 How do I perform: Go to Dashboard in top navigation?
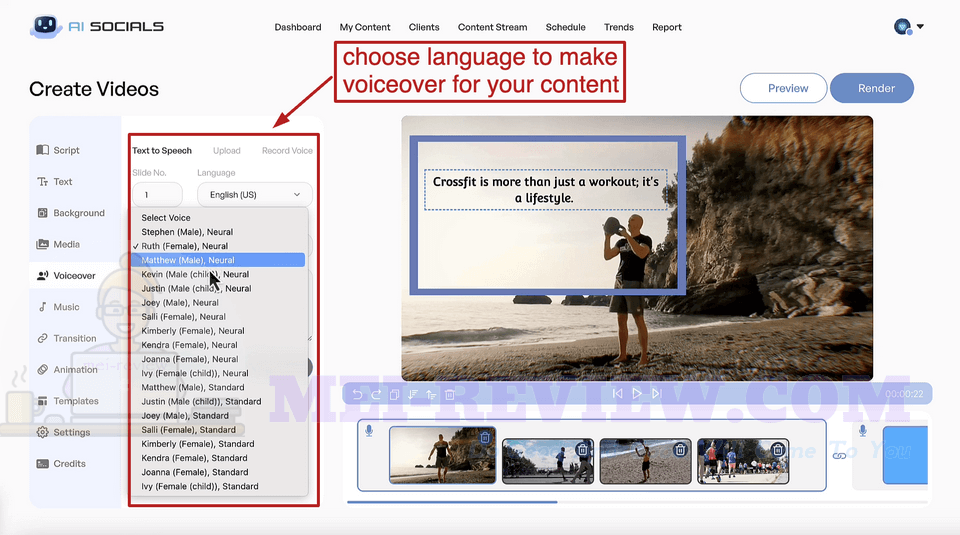[x=298, y=27]
